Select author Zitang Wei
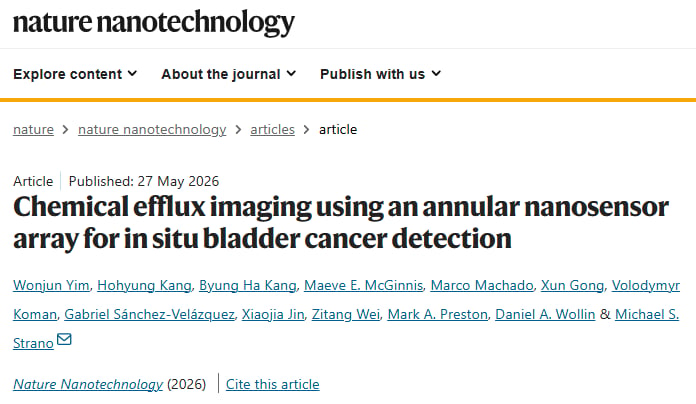696x404 pixels. click(346, 314)
